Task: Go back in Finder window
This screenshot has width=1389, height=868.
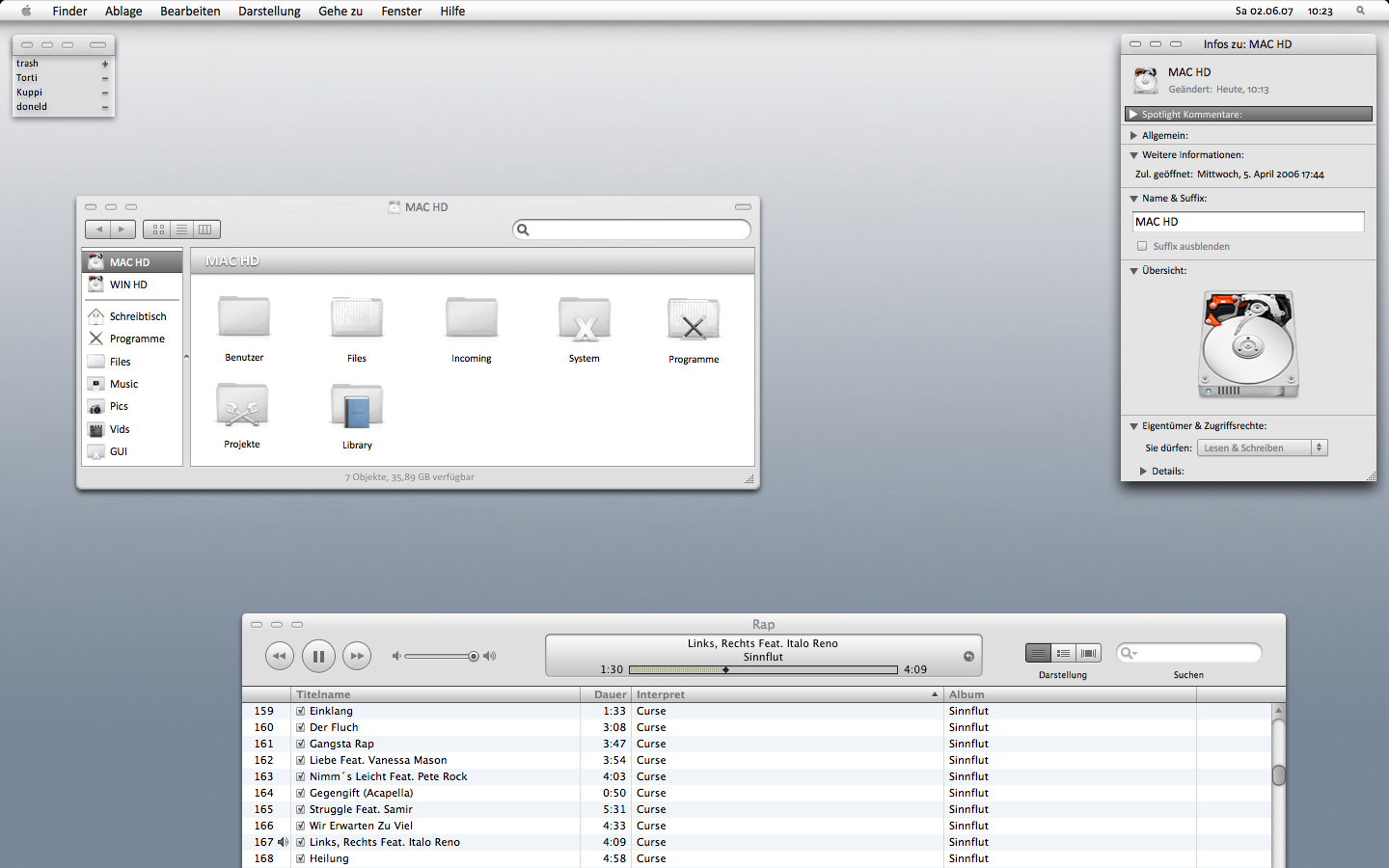Action: click(97, 230)
